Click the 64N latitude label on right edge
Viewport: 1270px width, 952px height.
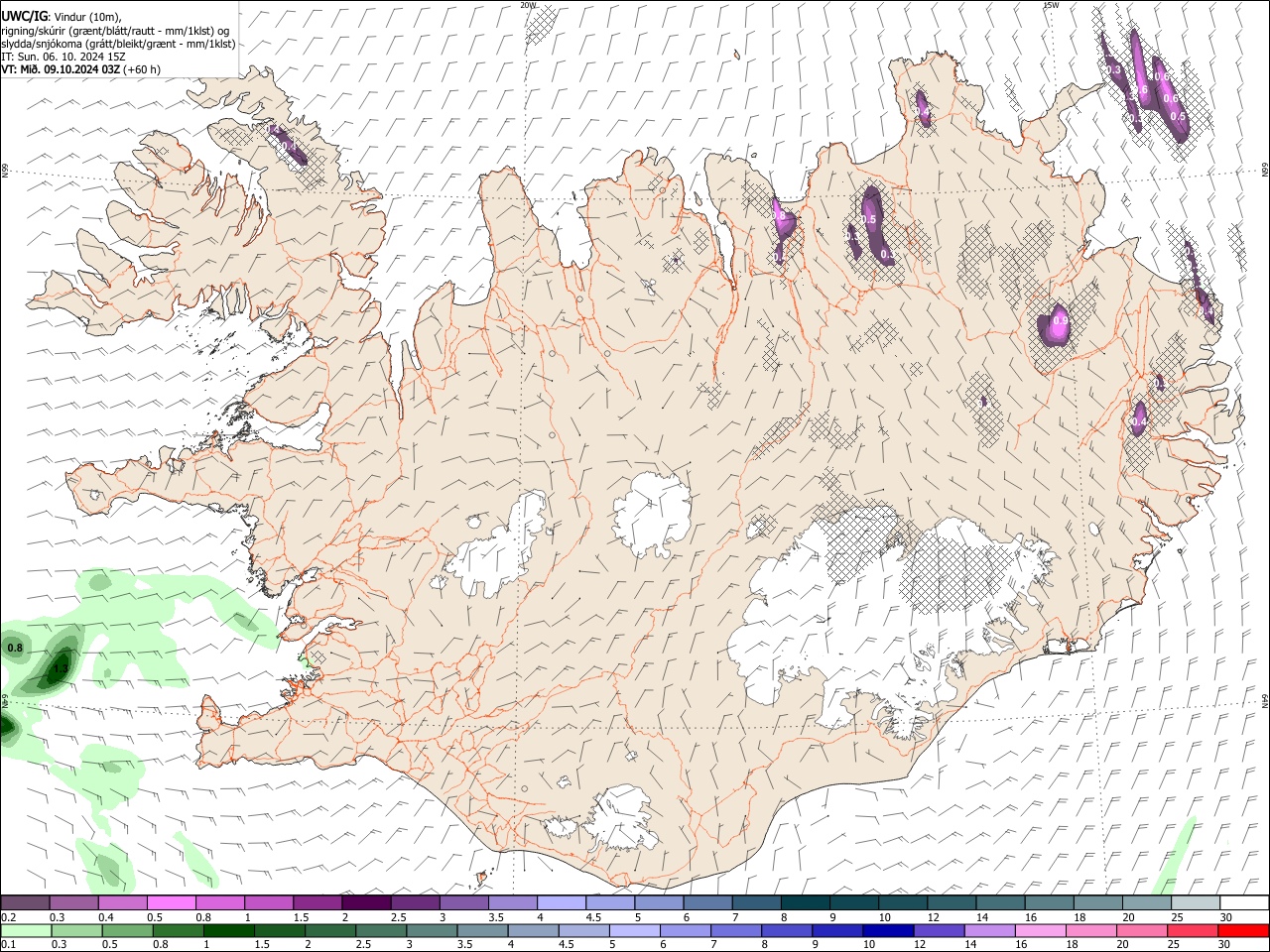(x=1265, y=700)
